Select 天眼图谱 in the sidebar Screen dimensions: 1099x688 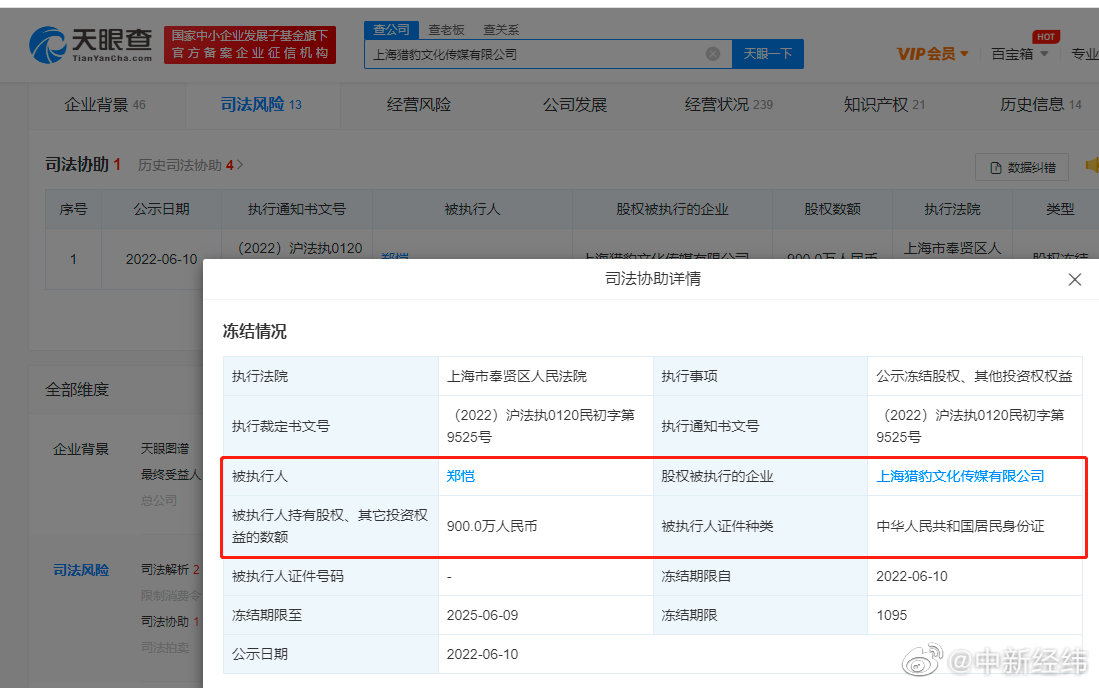[165, 448]
